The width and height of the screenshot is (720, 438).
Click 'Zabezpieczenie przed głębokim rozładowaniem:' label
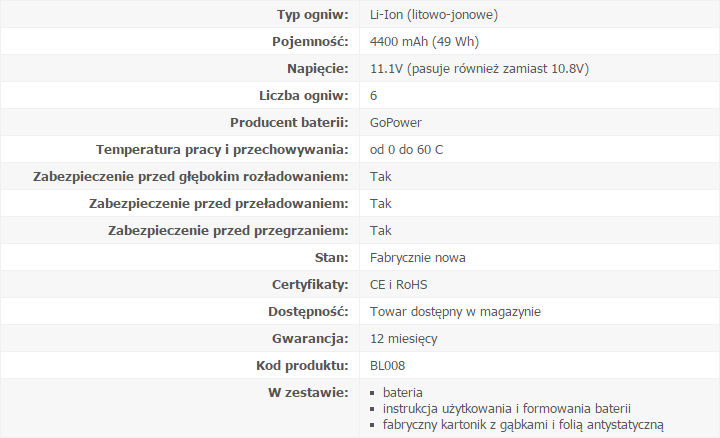pyautogui.click(x=191, y=177)
